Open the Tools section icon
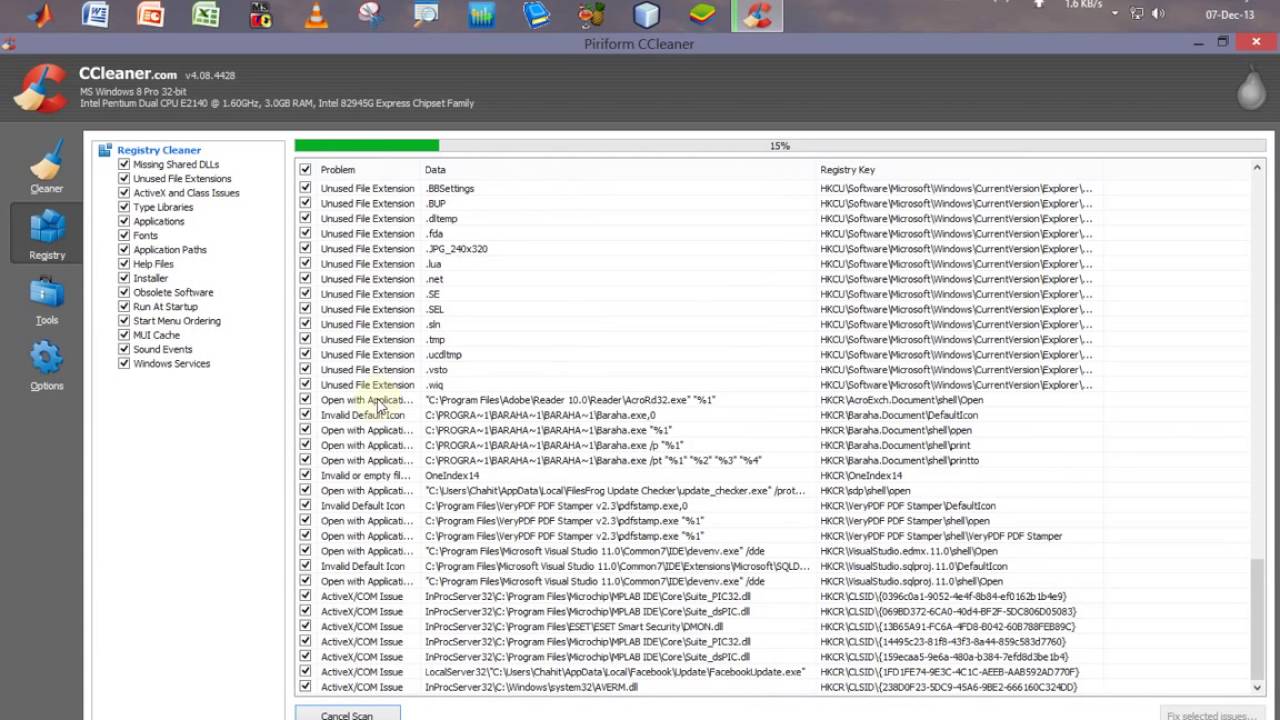This screenshot has width=1280, height=720. [46, 300]
